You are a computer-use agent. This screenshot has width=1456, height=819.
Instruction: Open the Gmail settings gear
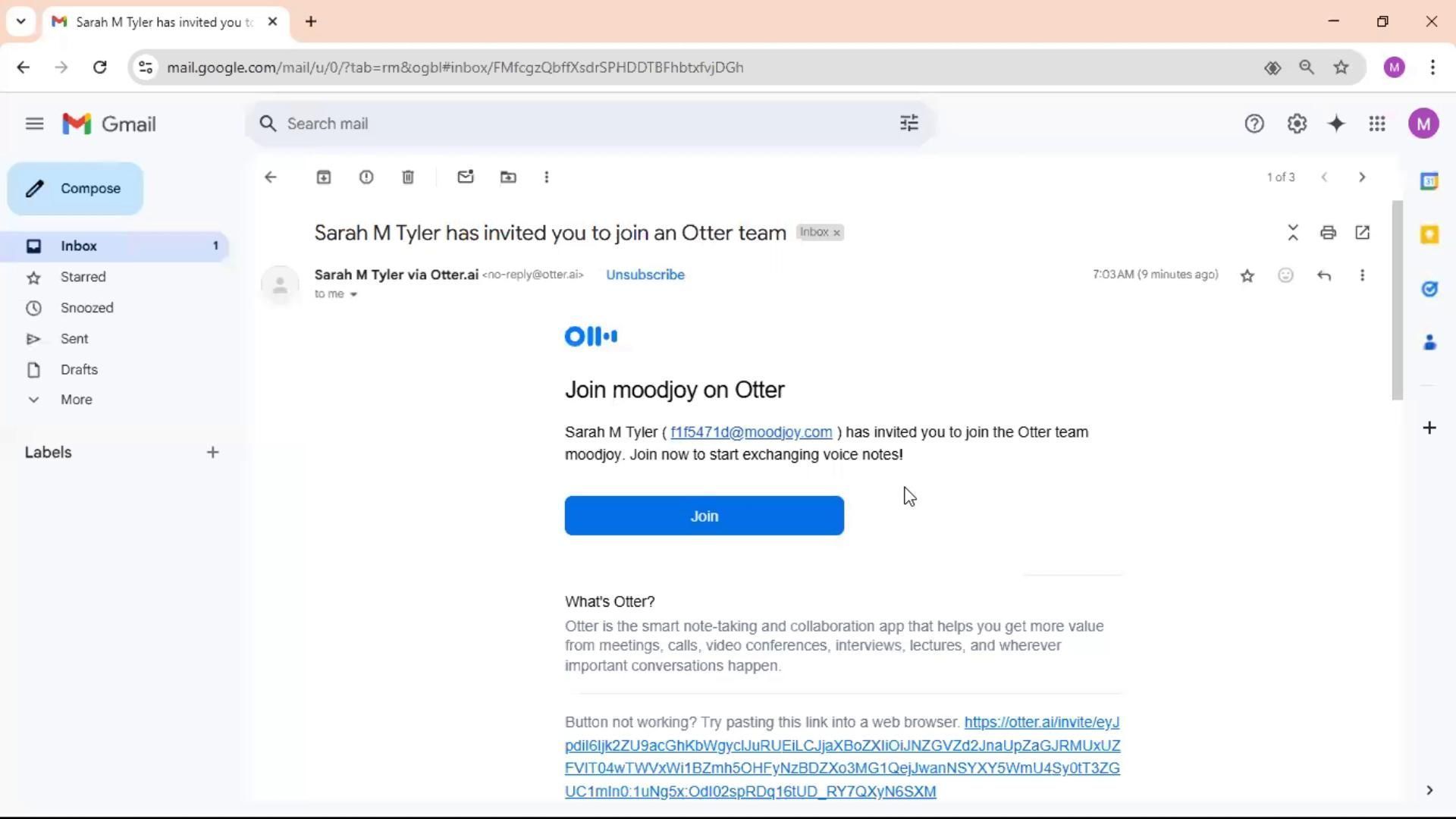coord(1297,124)
